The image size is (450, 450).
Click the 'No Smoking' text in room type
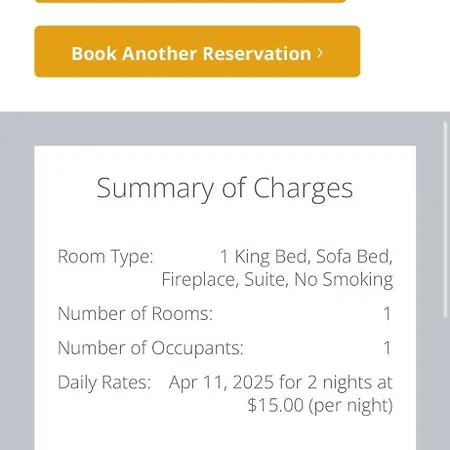344,279
